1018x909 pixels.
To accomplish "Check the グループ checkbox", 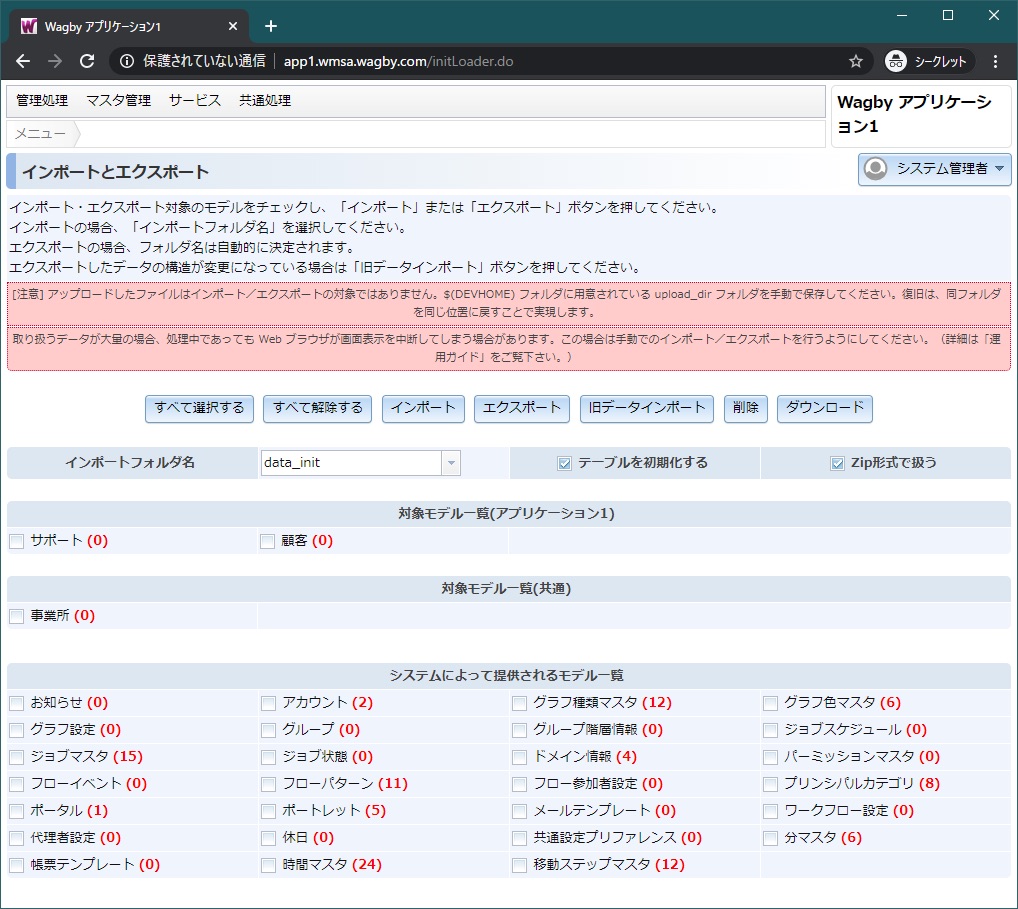I will pyautogui.click(x=268, y=730).
